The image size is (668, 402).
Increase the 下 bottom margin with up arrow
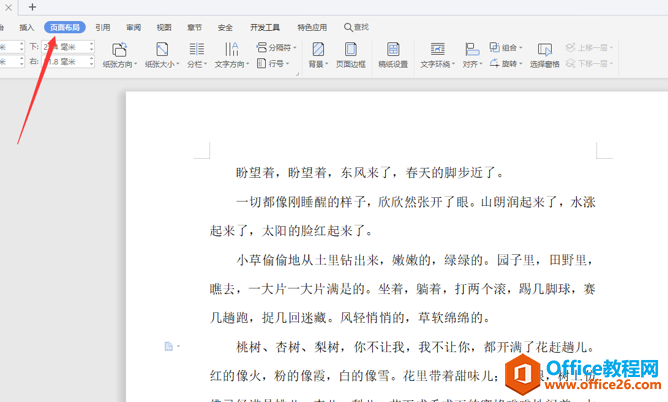[92, 44]
